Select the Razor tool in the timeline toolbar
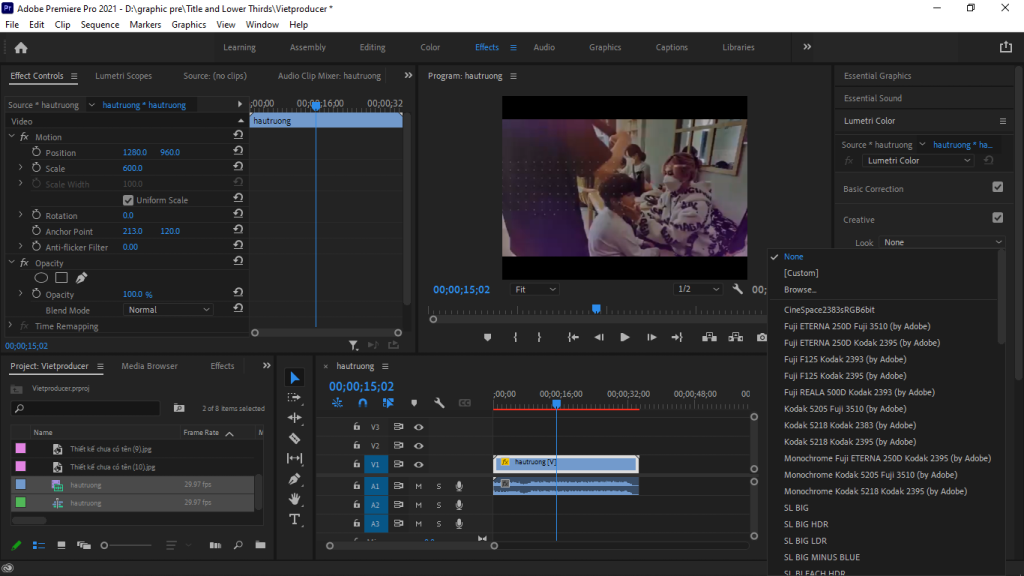The height and width of the screenshot is (576, 1024). [x=295, y=438]
